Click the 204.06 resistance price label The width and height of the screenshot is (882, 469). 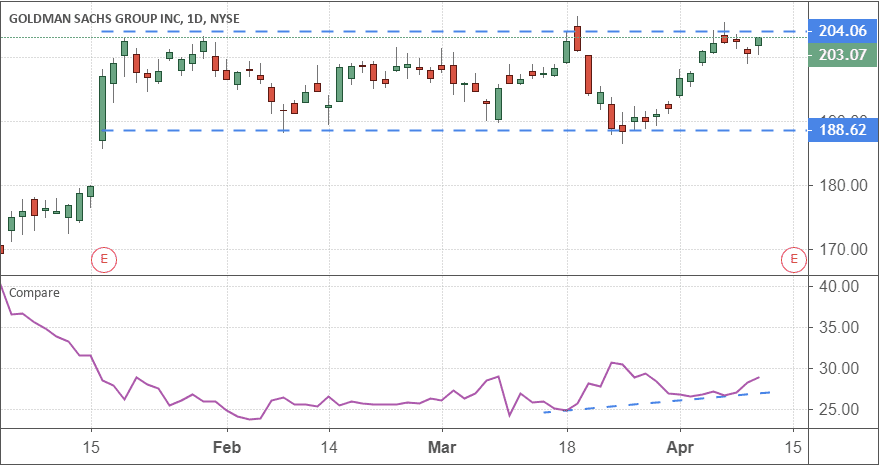[x=842, y=31]
